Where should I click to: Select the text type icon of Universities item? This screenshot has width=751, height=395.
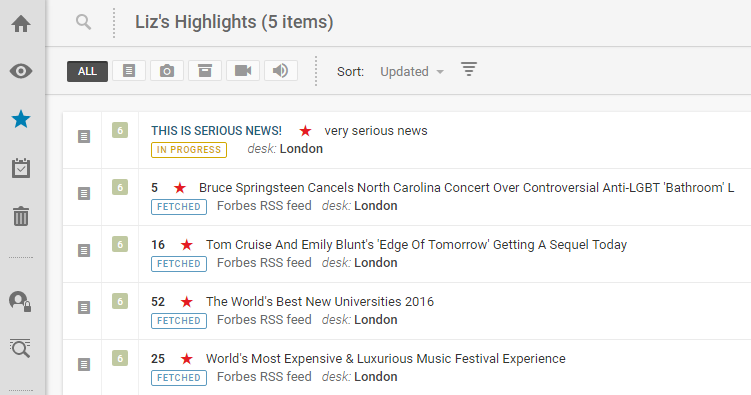point(84,307)
